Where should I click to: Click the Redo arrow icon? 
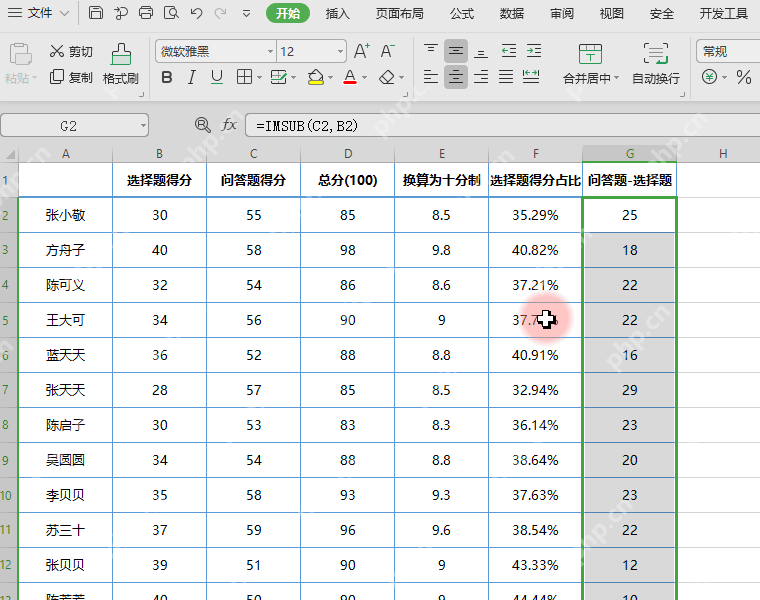click(x=221, y=13)
